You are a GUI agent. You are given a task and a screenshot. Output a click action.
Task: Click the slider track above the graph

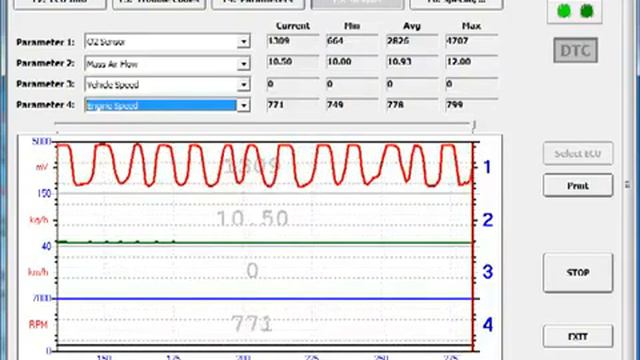tap(263, 123)
